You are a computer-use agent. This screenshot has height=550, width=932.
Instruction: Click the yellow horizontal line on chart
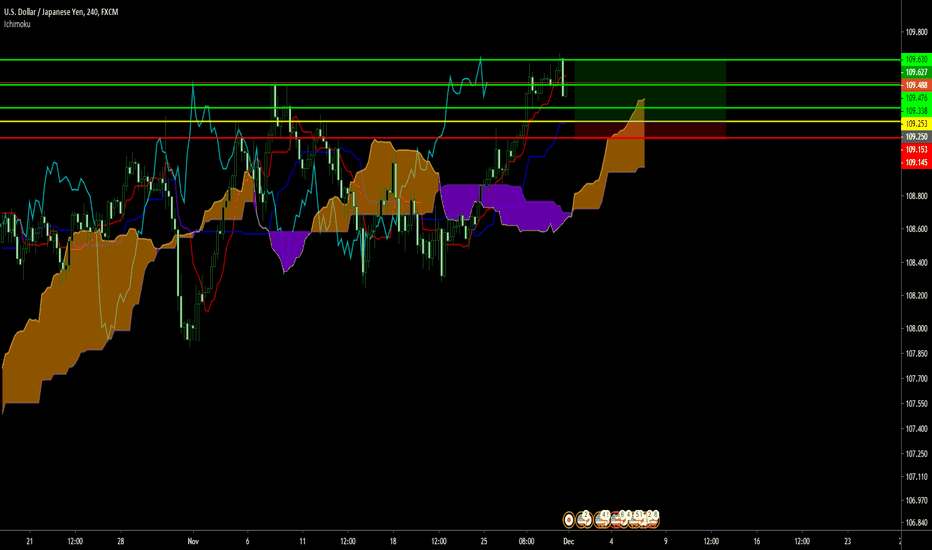(x=300, y=122)
